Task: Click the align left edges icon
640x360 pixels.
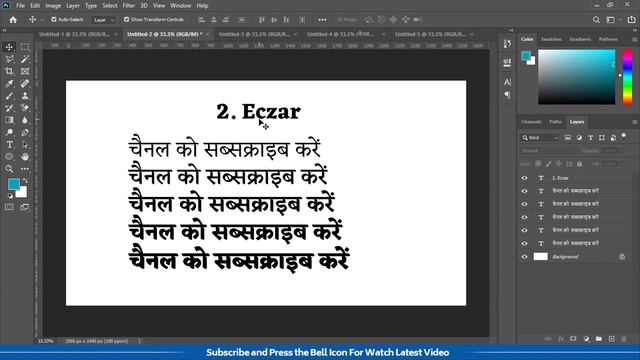Action: pyautogui.click(x=201, y=20)
